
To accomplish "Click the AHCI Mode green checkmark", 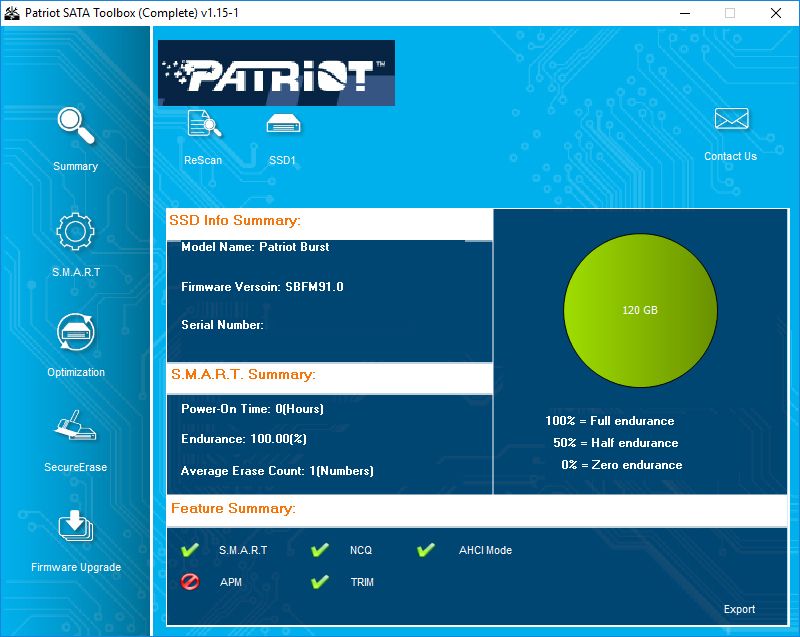I will (x=426, y=550).
